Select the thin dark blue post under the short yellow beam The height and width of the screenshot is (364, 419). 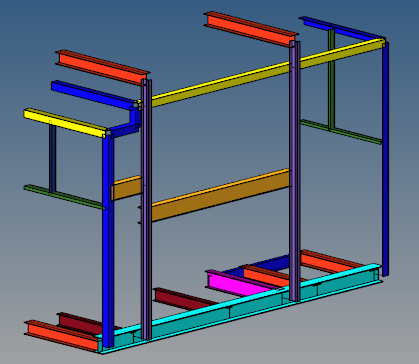[53, 158]
